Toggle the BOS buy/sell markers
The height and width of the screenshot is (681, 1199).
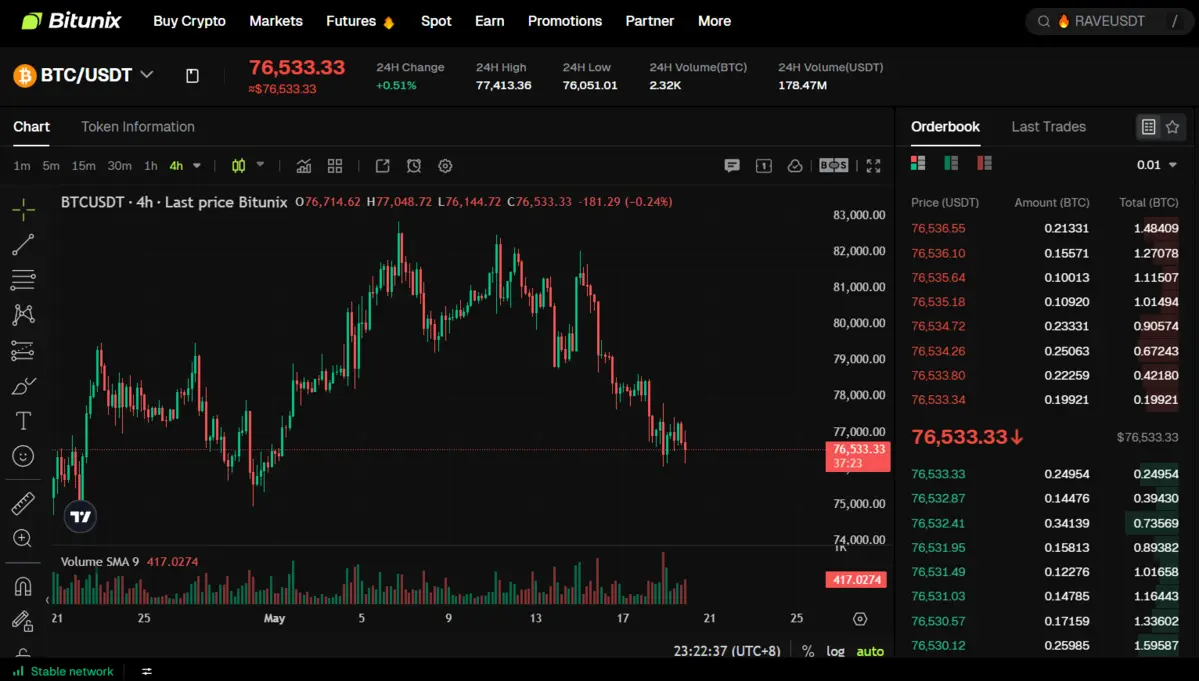pyautogui.click(x=833, y=166)
